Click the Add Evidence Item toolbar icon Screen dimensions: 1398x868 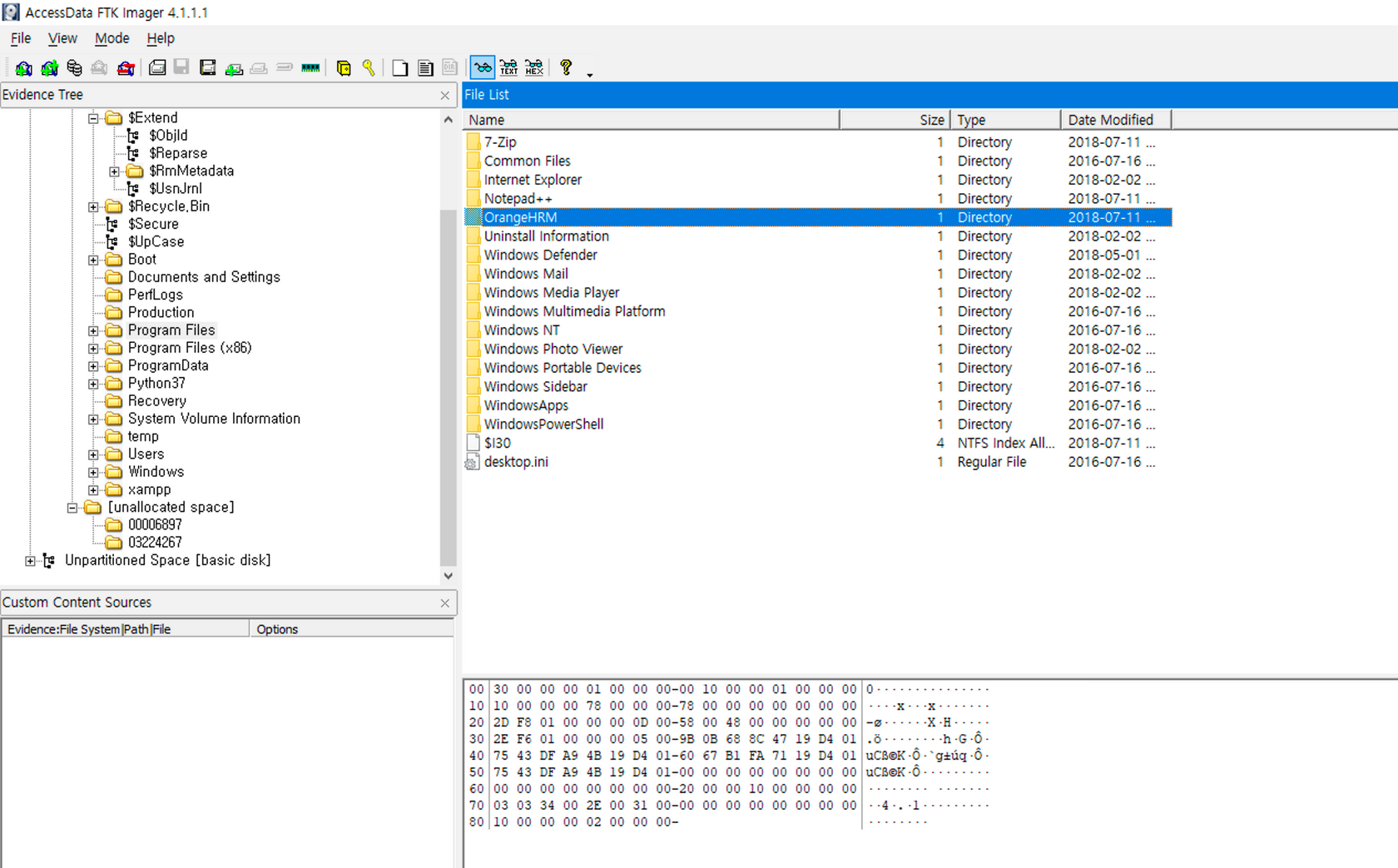(23, 68)
